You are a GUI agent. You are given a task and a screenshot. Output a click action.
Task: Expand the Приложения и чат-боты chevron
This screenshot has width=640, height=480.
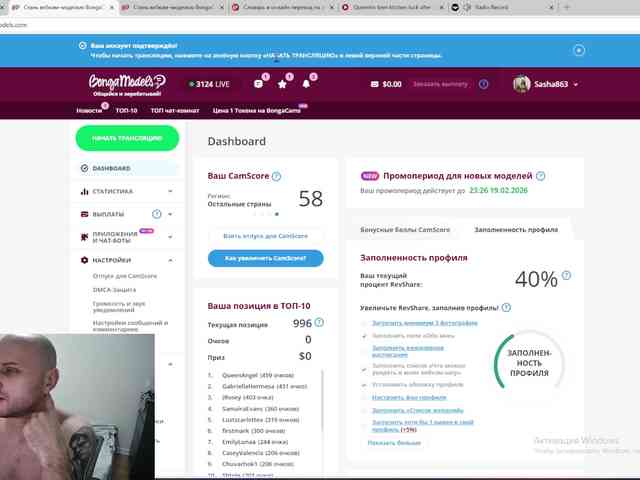[x=170, y=237]
